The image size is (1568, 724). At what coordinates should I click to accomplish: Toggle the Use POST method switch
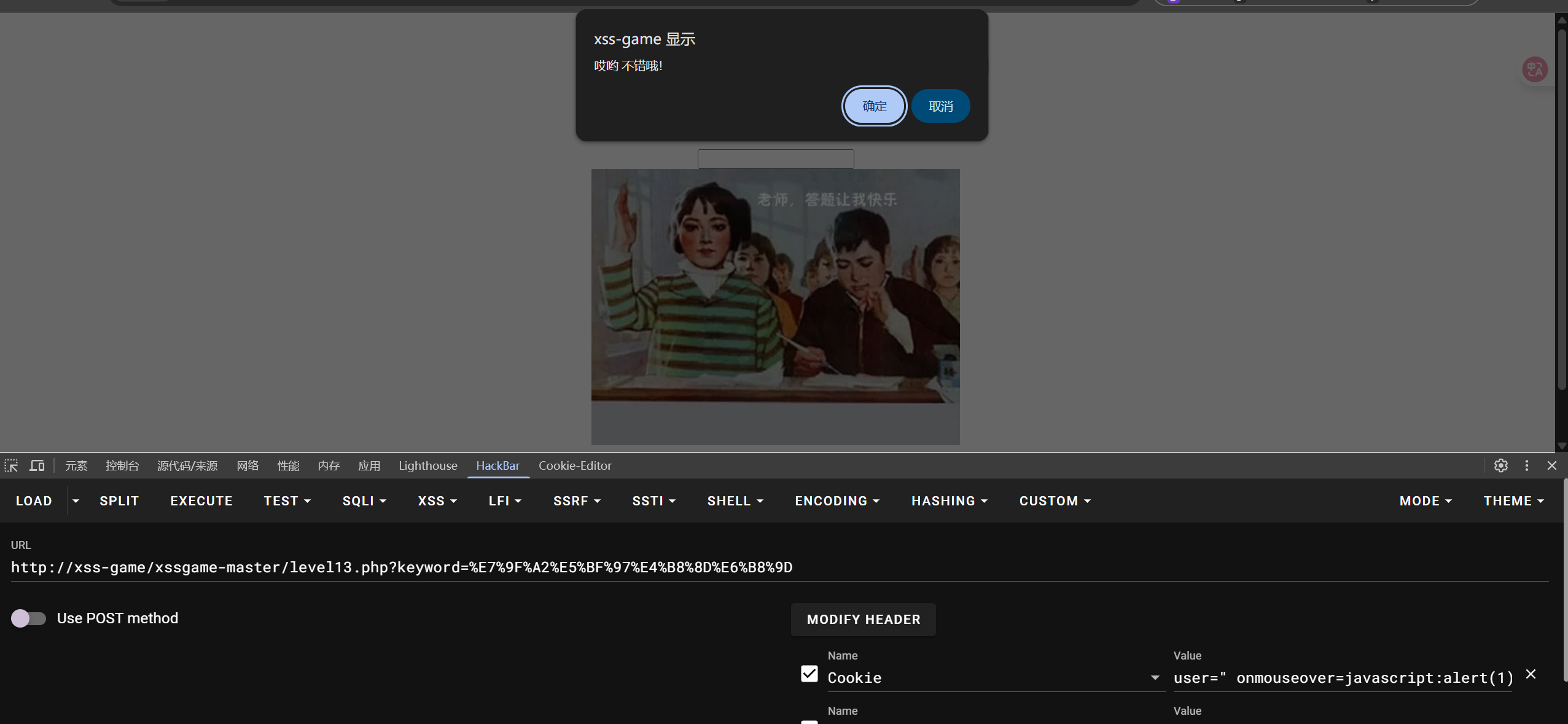tap(28, 618)
